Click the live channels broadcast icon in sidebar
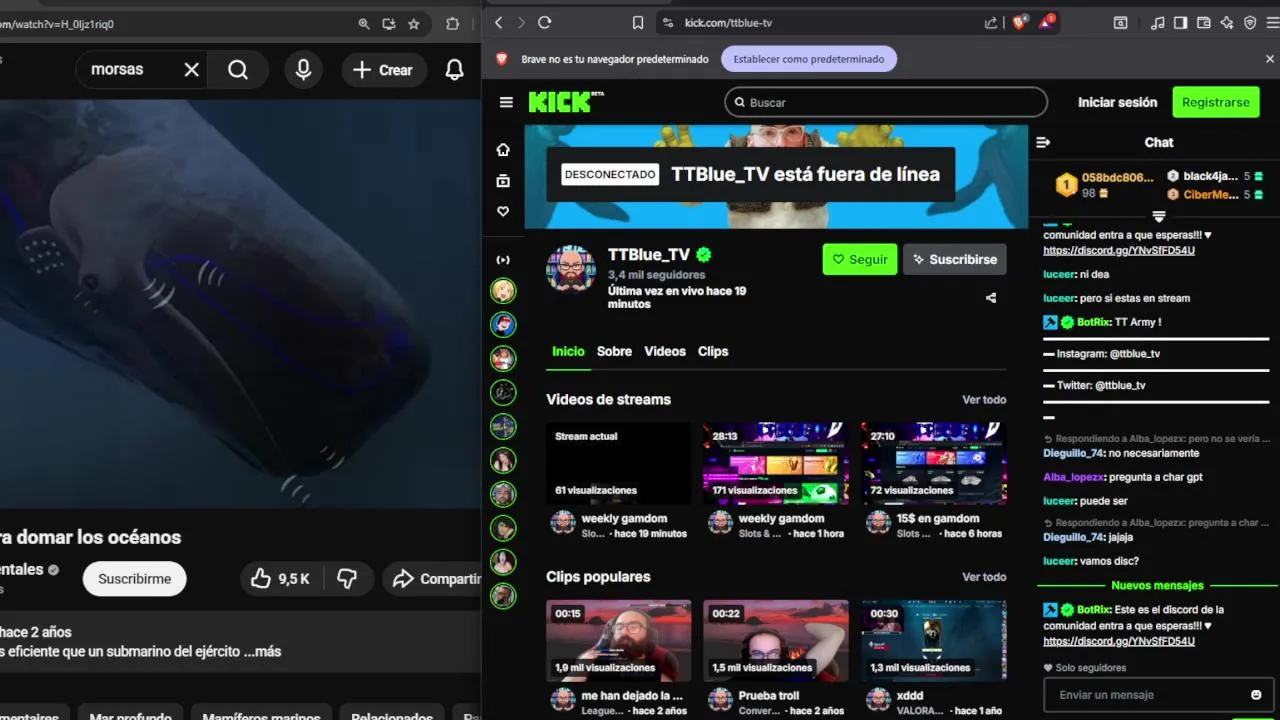Viewport: 1280px width, 720px height. pyautogui.click(x=503, y=260)
